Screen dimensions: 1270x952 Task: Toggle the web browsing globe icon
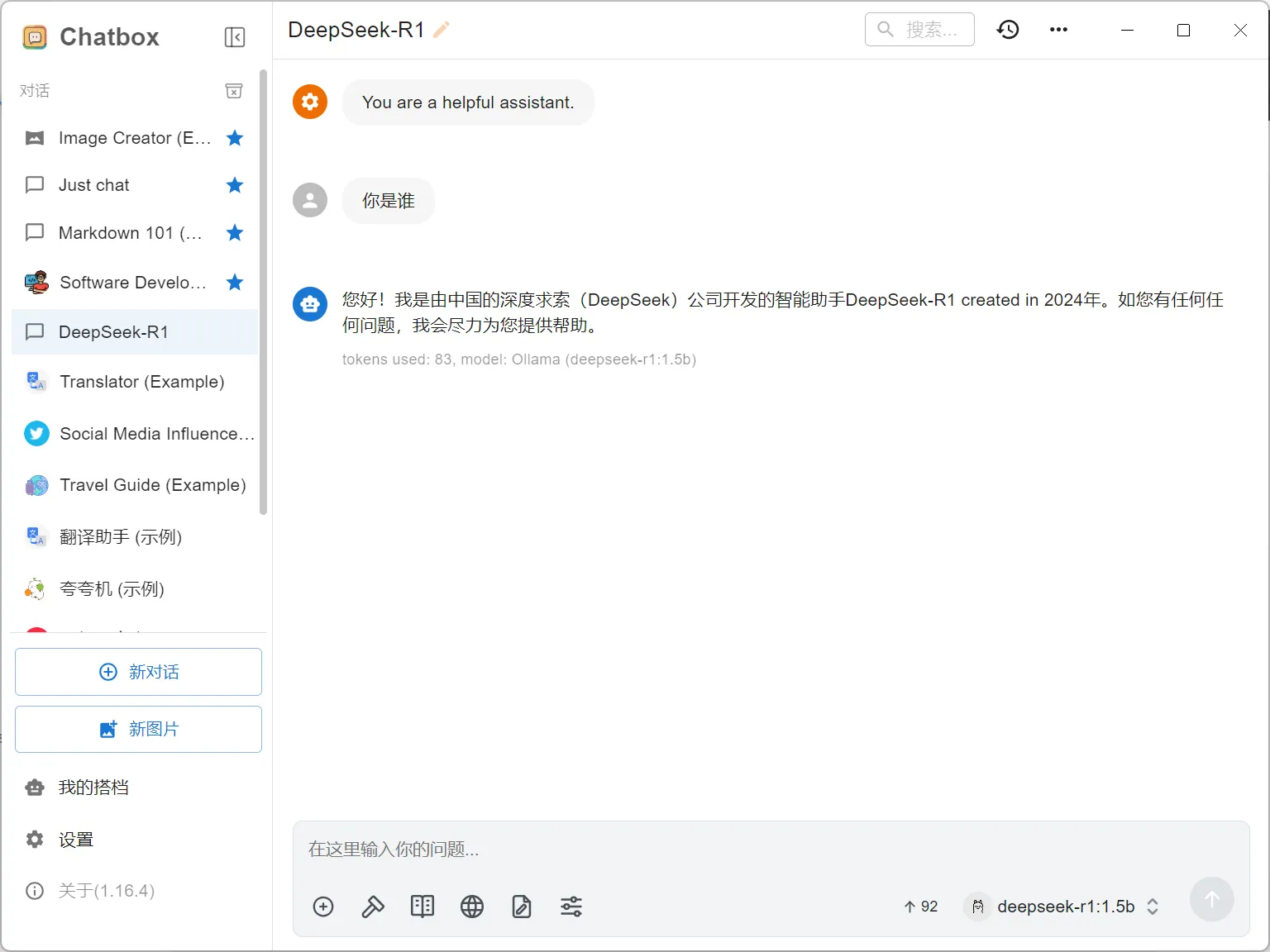(472, 907)
